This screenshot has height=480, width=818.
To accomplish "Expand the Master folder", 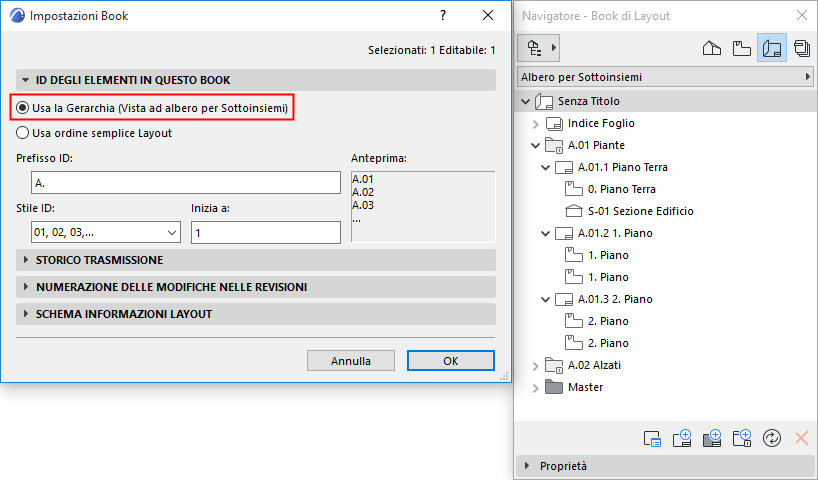I will tap(535, 388).
